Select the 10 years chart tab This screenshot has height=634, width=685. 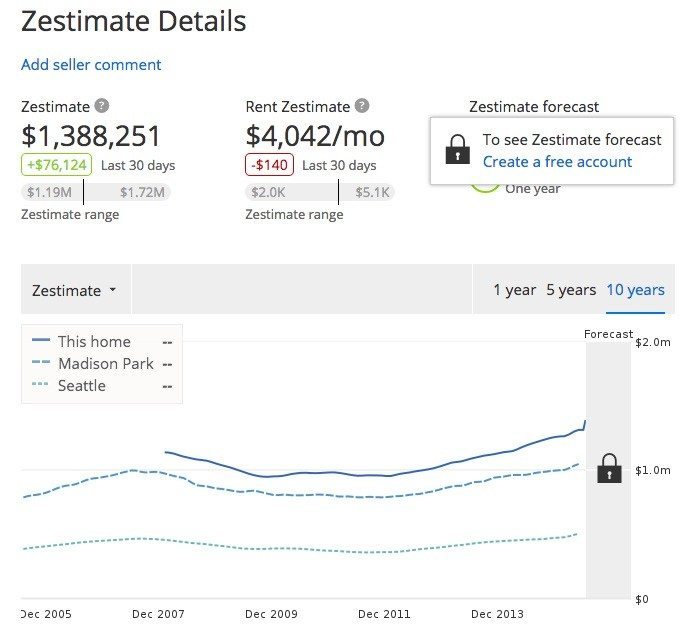[x=635, y=290]
